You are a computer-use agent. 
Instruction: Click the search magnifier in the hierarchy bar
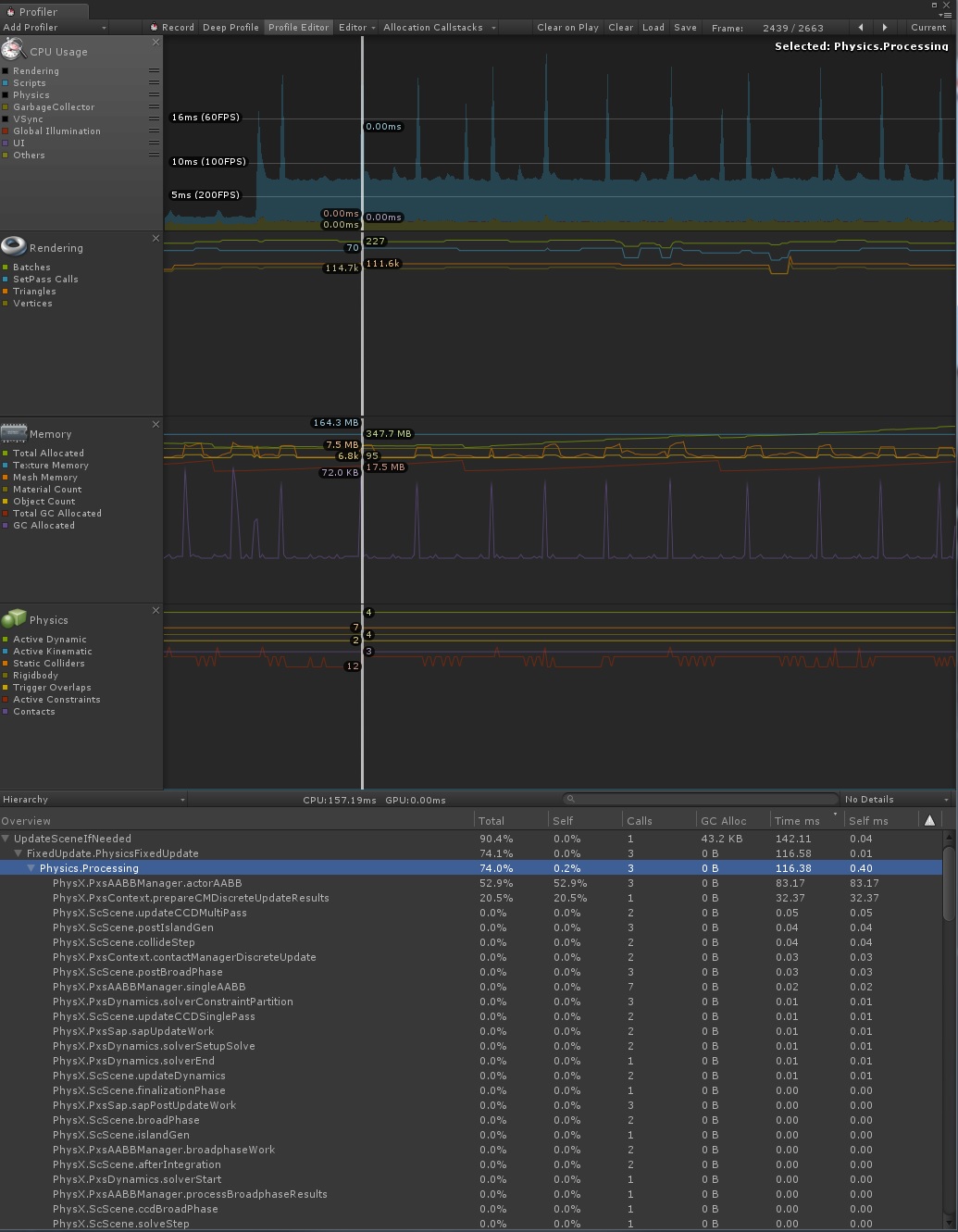[570, 799]
